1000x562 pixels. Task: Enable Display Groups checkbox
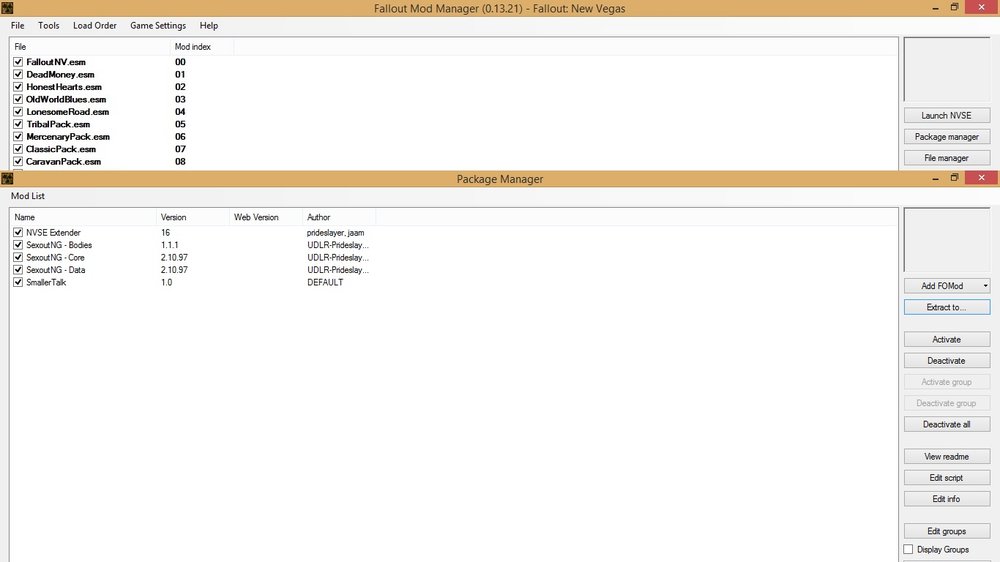pos(908,549)
